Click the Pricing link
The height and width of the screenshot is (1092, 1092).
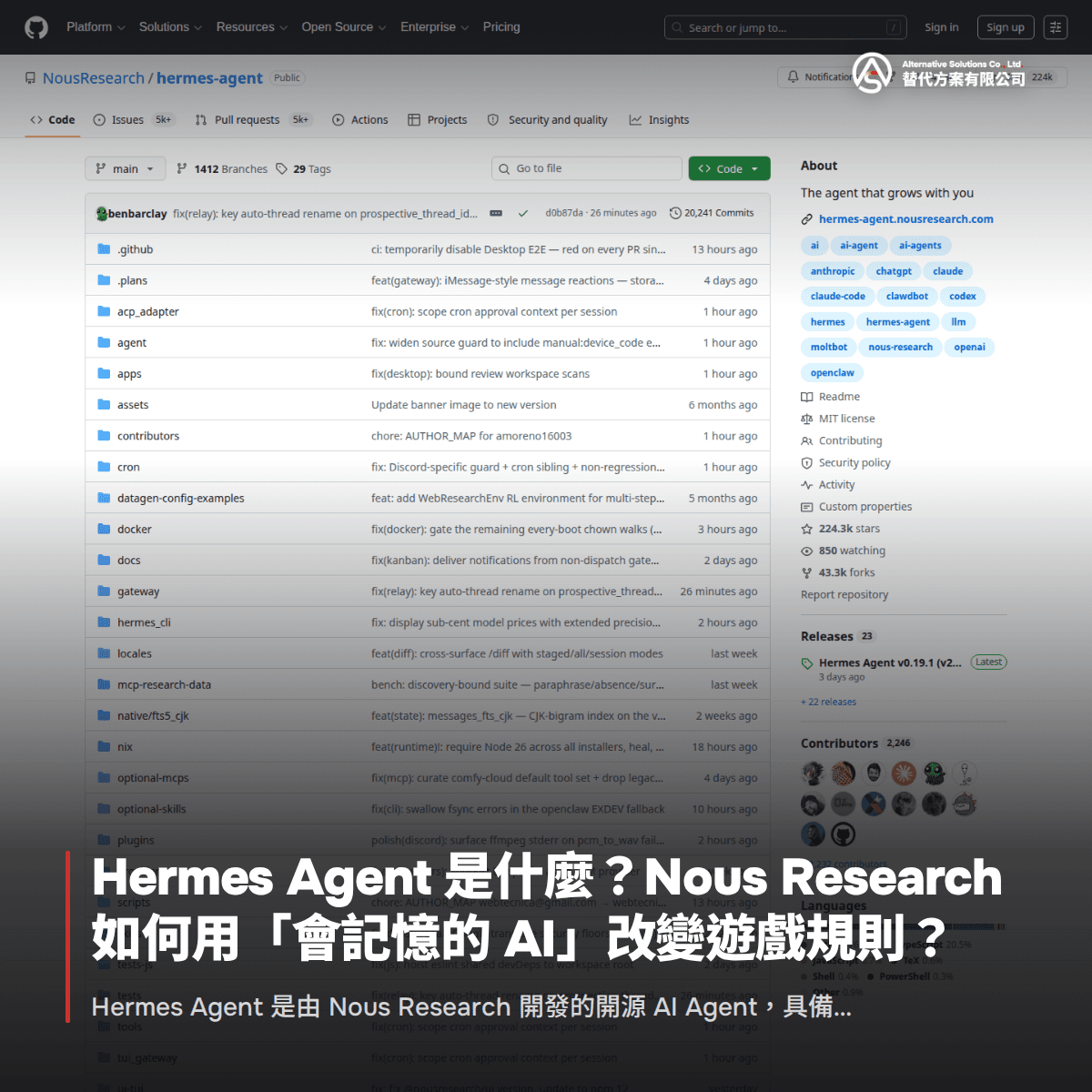(x=501, y=27)
